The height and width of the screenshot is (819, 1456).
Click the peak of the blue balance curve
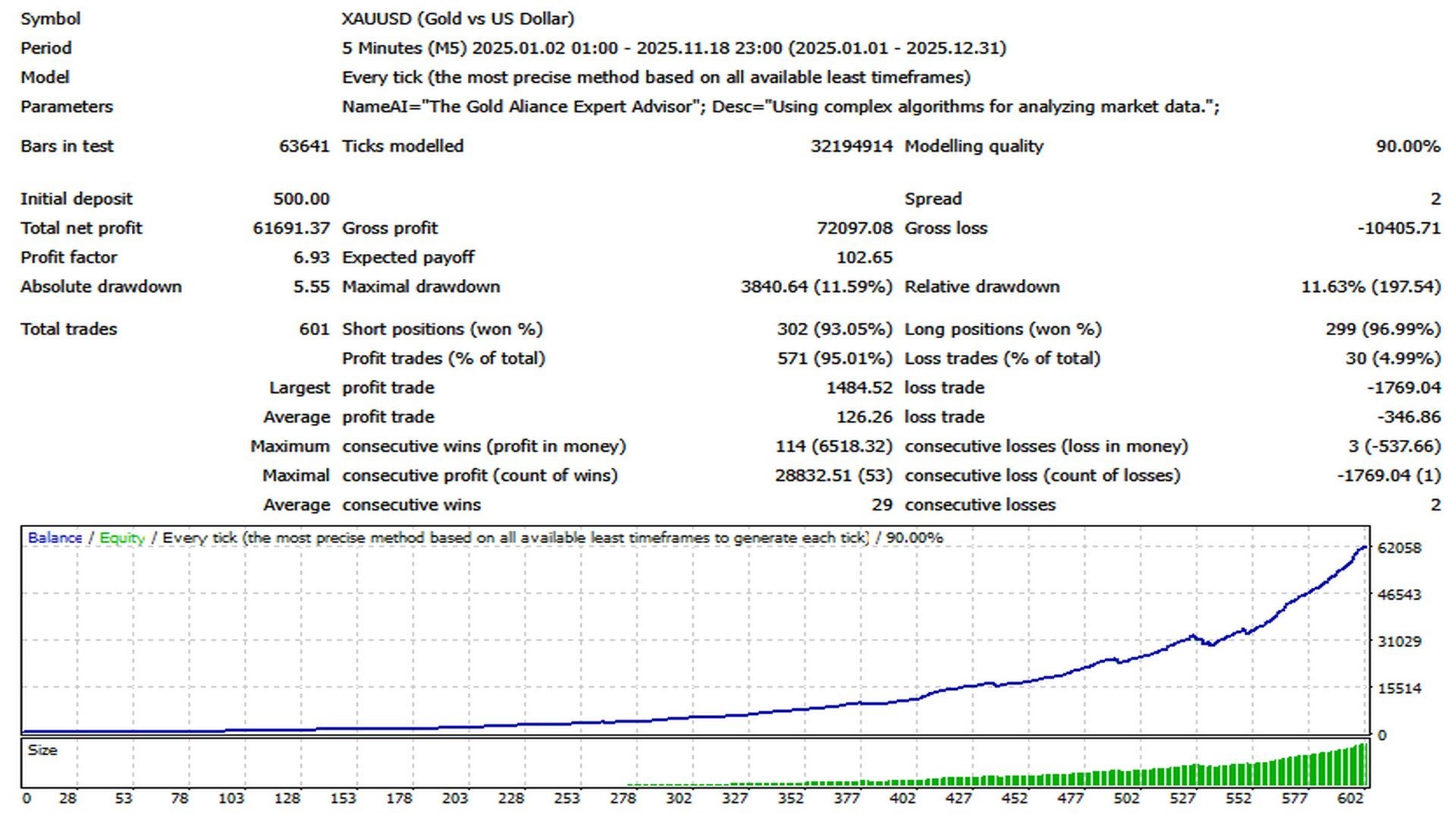[x=1365, y=546]
